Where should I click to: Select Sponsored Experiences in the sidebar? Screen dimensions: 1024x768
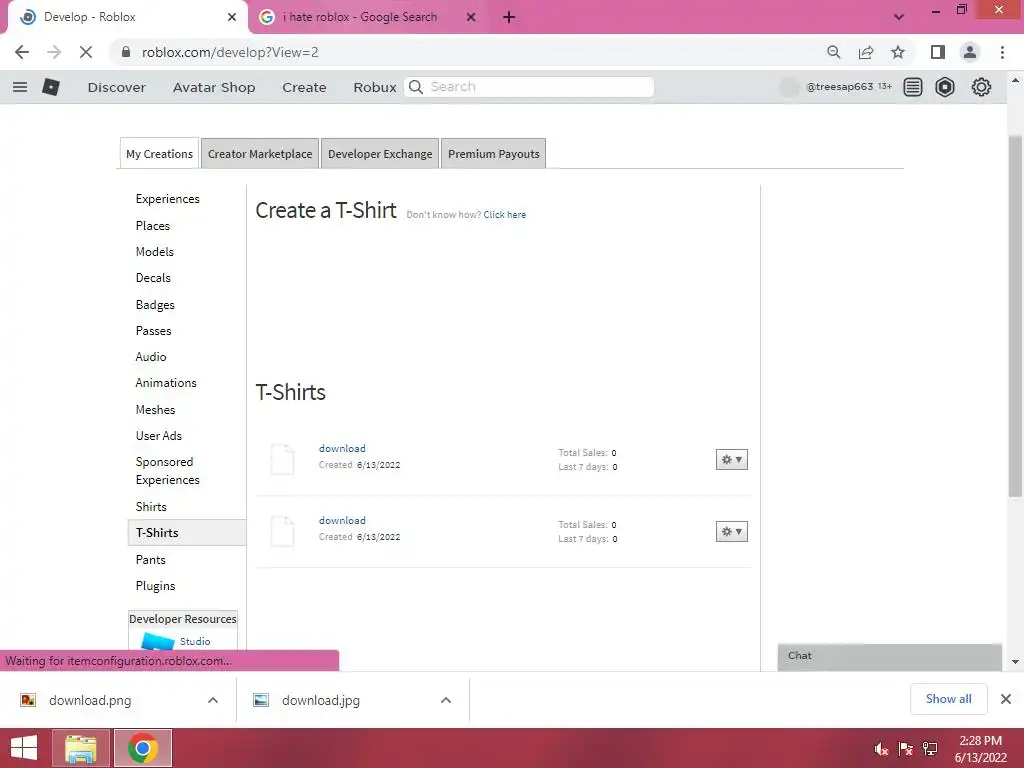[168, 471]
